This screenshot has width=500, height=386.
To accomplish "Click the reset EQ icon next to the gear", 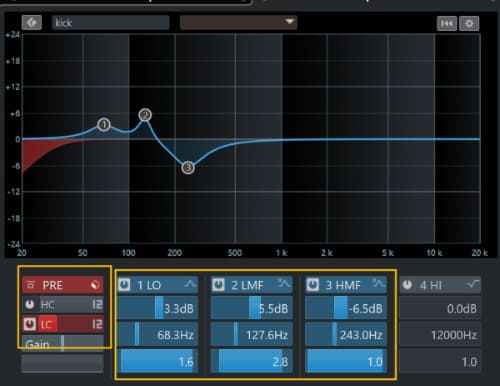I will tap(447, 23).
